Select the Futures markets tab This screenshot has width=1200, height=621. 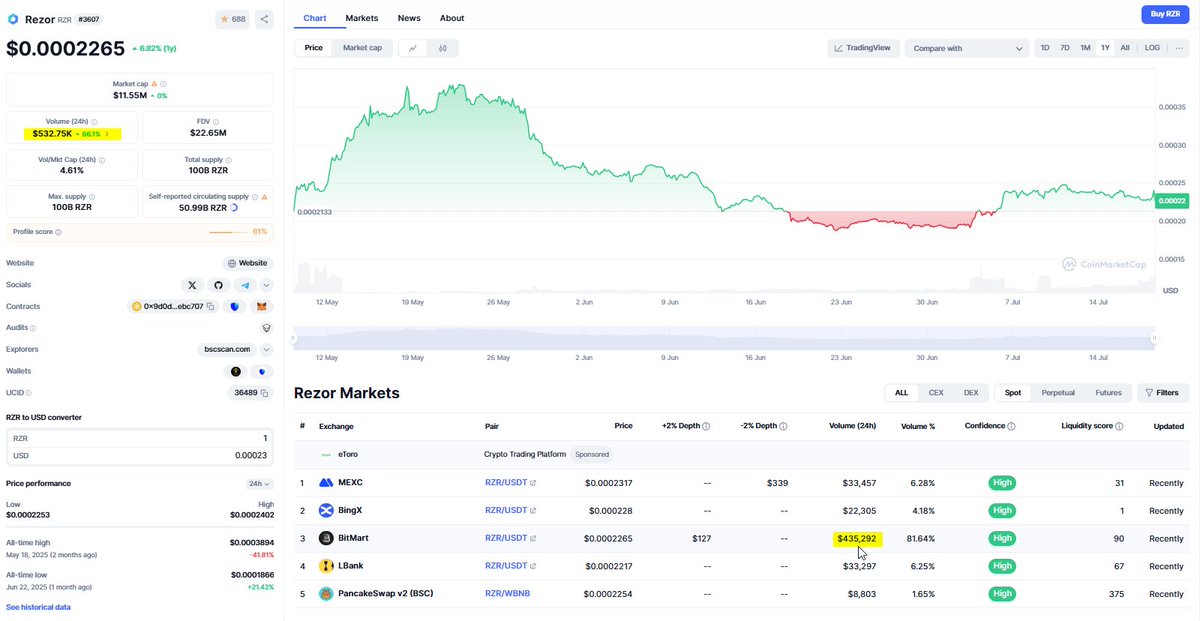point(1108,393)
